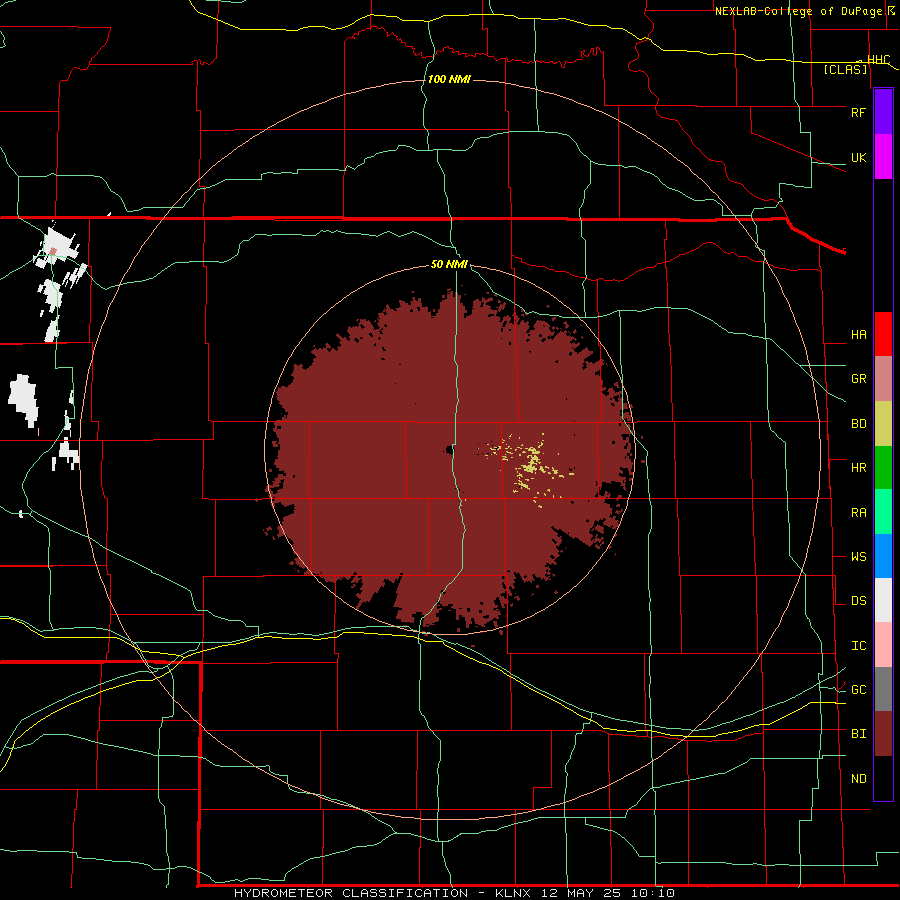Click the 100 NMI range ring label
The image size is (900, 900).
(x=449, y=79)
